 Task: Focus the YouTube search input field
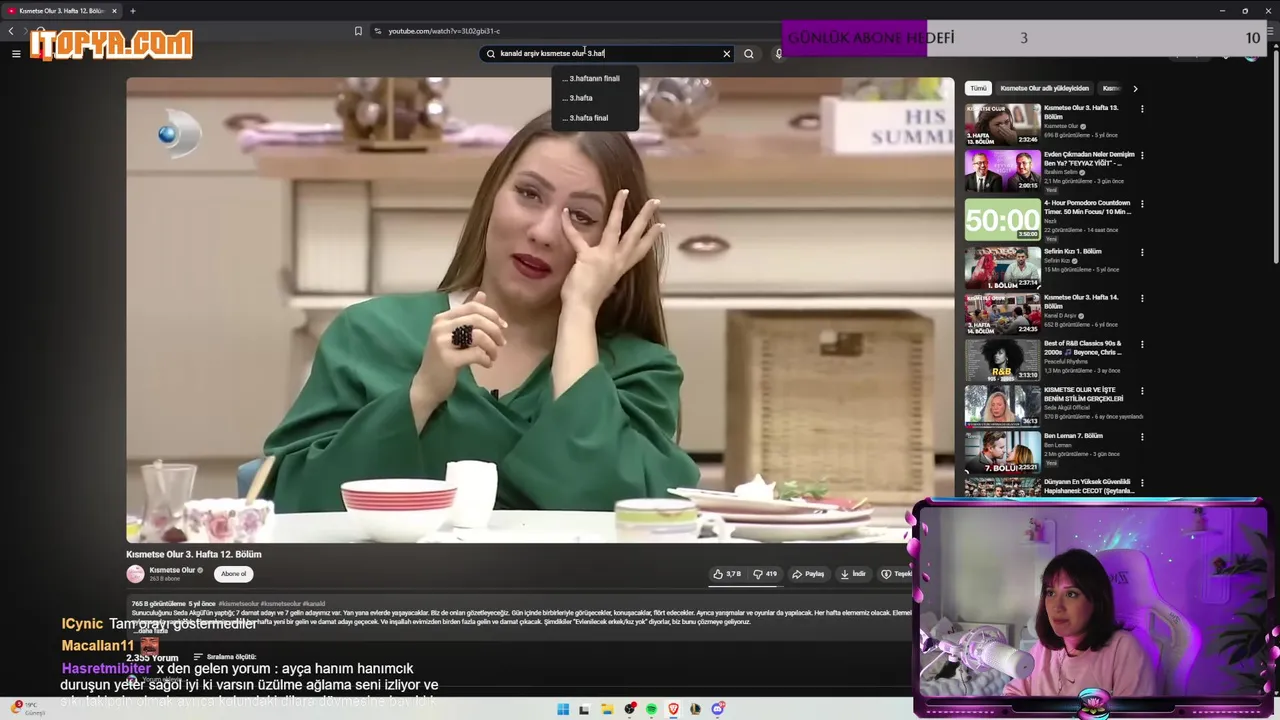pos(608,54)
